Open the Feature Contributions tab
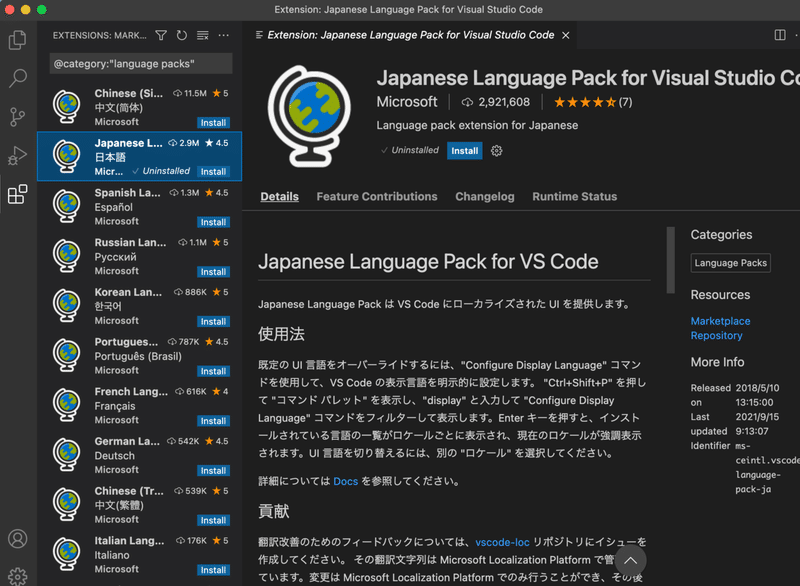The height and width of the screenshot is (586, 800). click(x=377, y=196)
